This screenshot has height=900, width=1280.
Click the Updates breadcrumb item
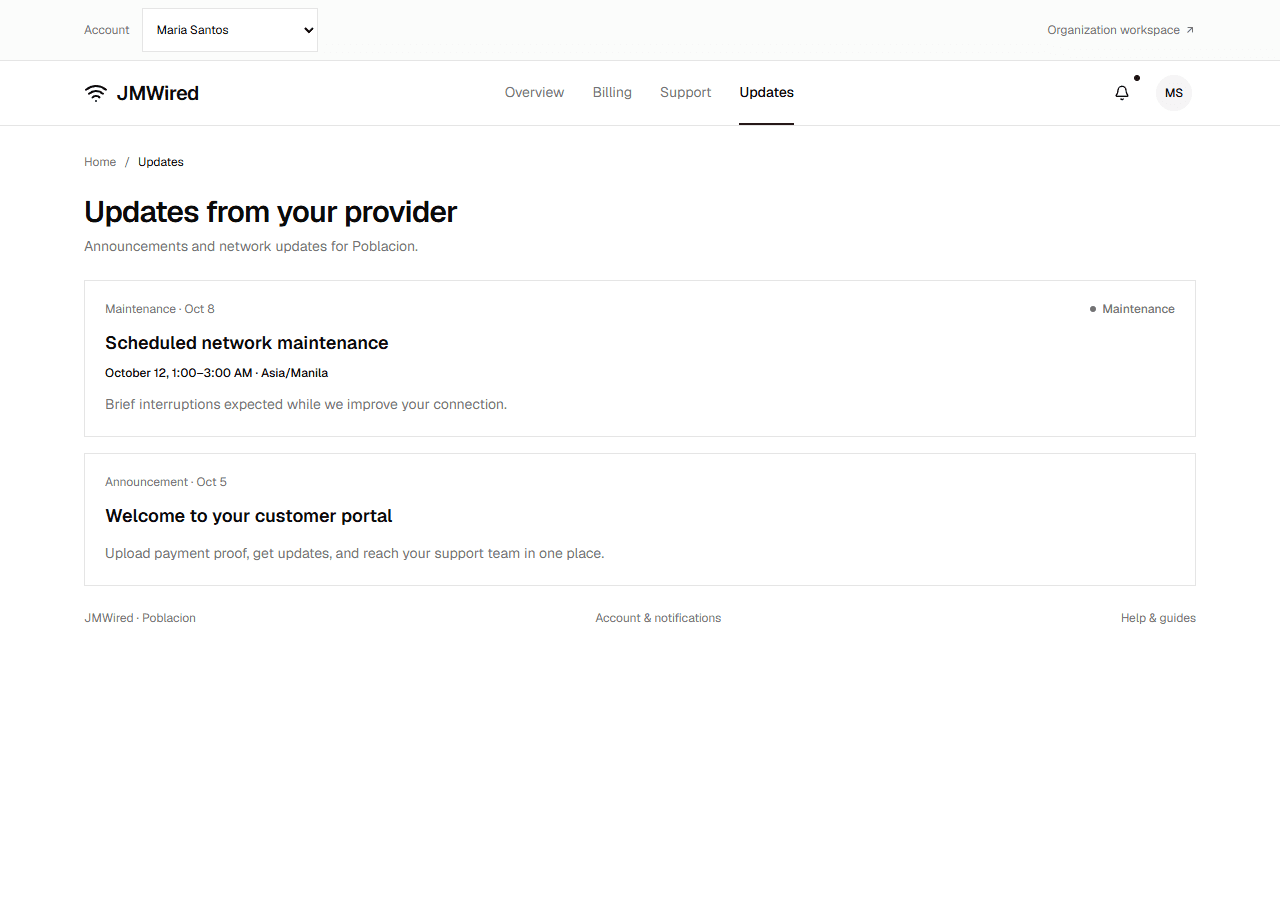pyautogui.click(x=161, y=162)
